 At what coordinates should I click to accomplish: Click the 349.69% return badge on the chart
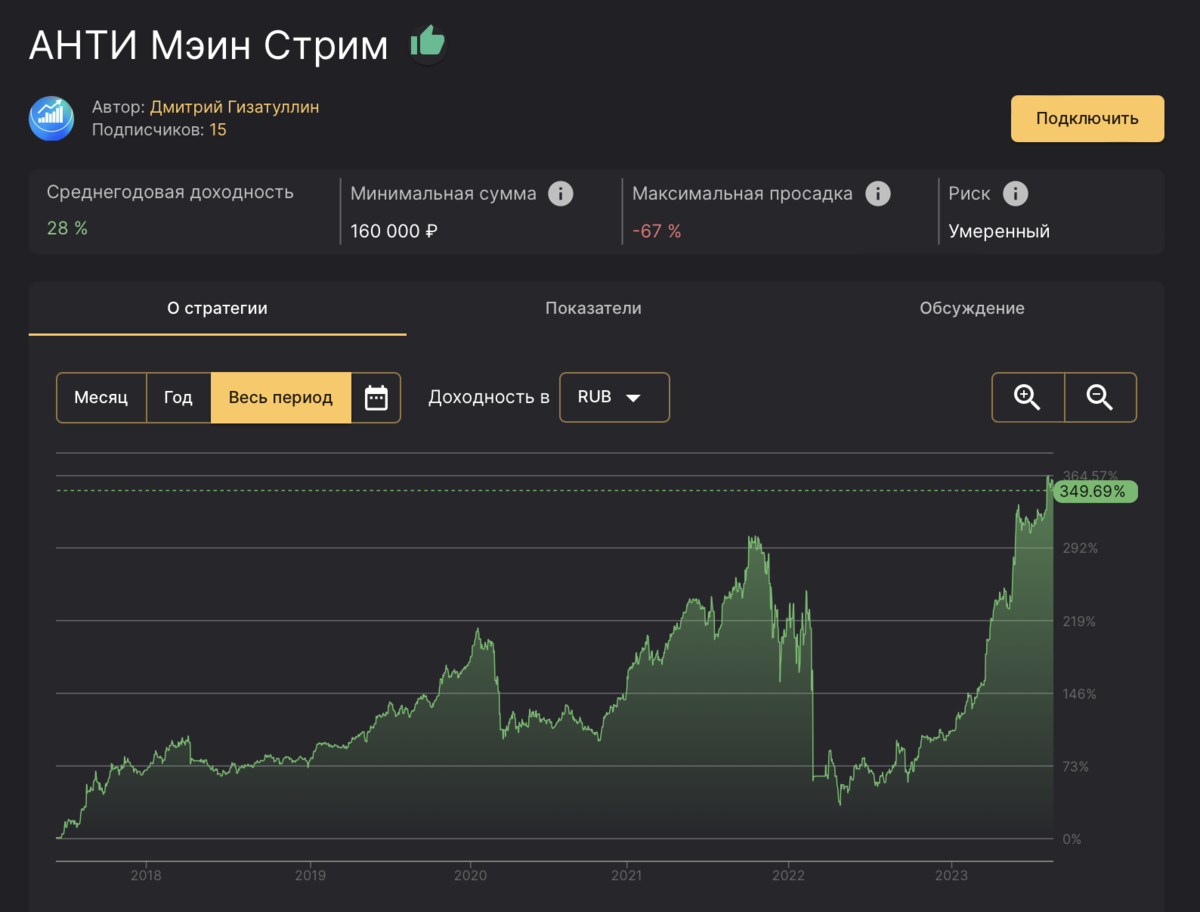tap(1095, 491)
